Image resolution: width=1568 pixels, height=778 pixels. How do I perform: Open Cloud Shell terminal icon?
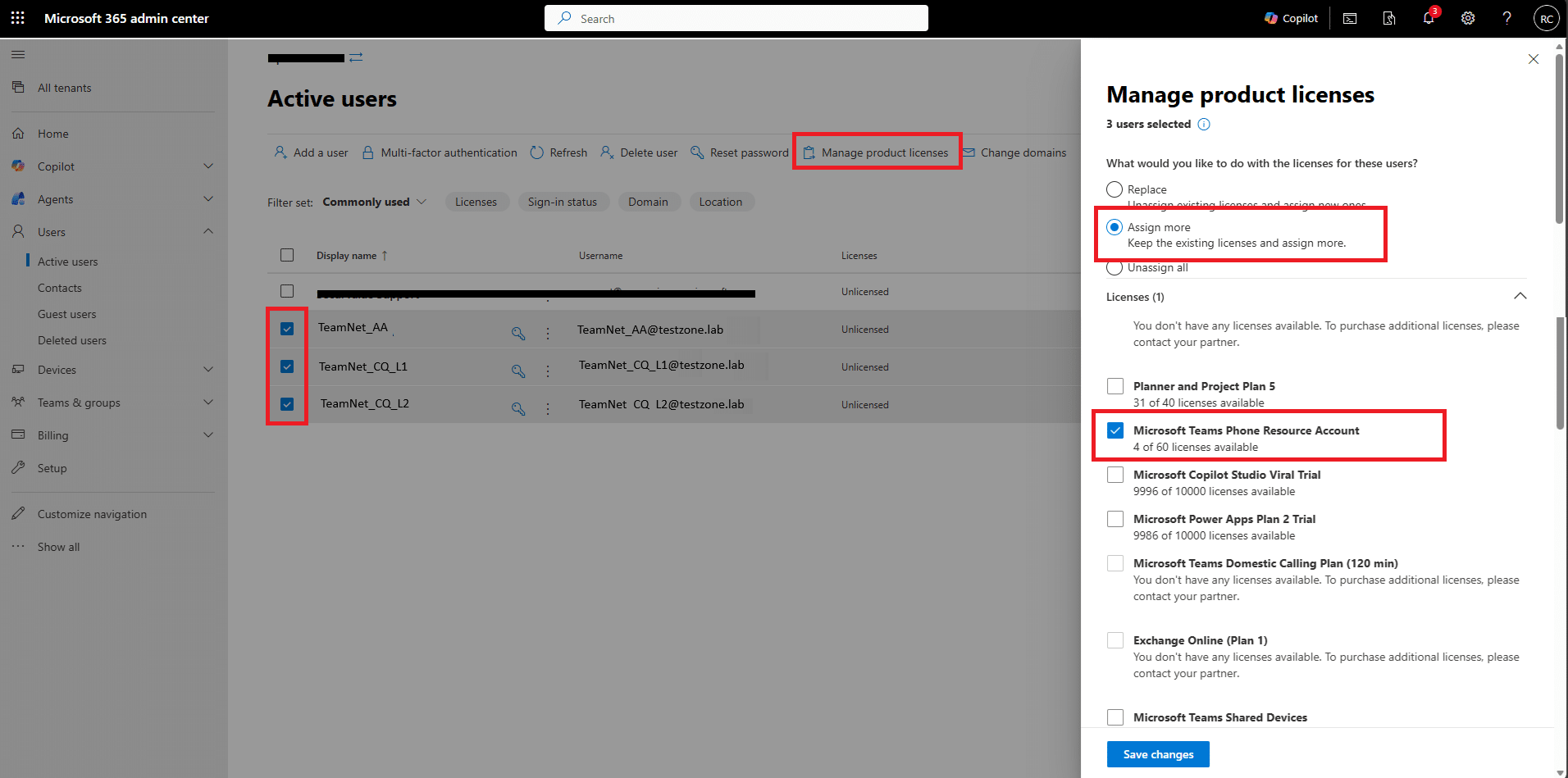(1349, 18)
